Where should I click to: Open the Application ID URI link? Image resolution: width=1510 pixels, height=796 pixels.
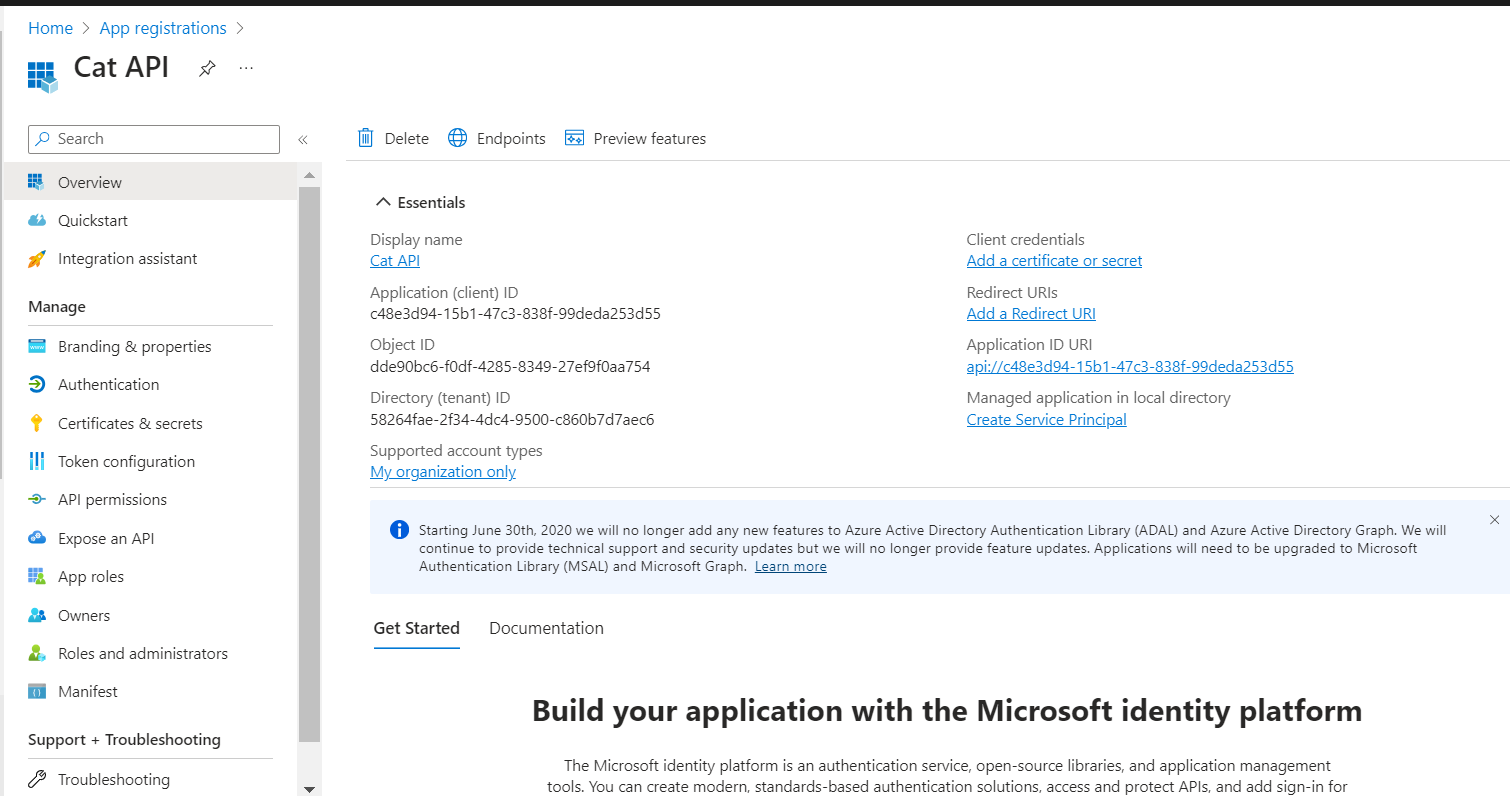tap(1130, 367)
